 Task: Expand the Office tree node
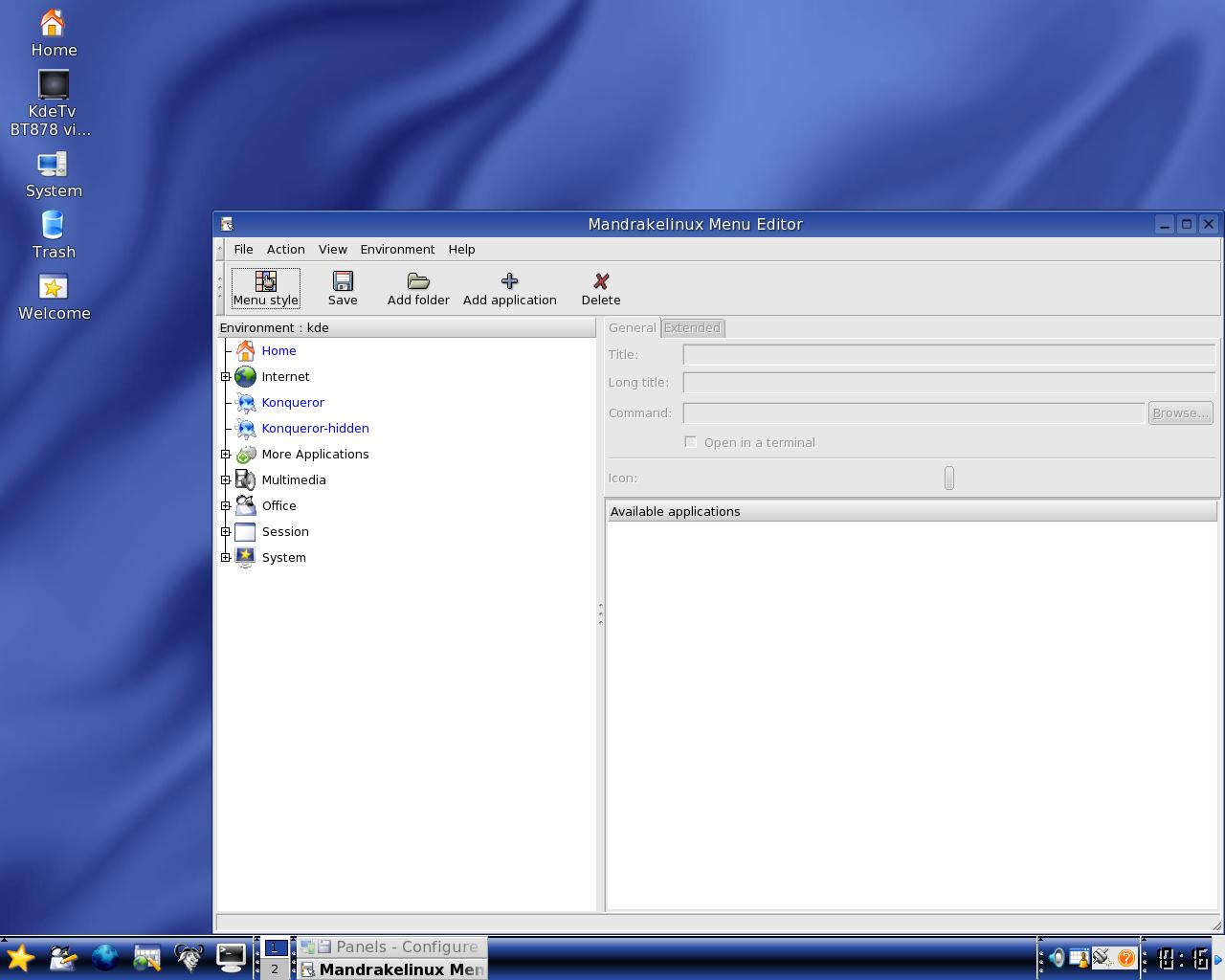coord(226,506)
